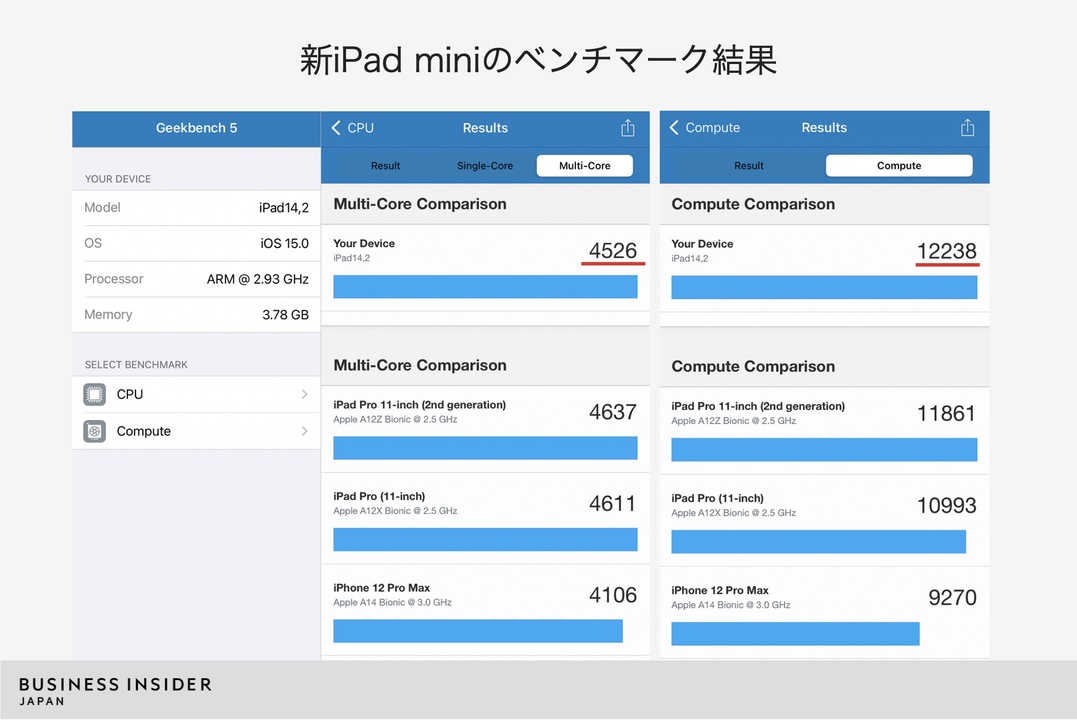
Task: Go back using the CPU back chevron
Action: tap(336, 128)
